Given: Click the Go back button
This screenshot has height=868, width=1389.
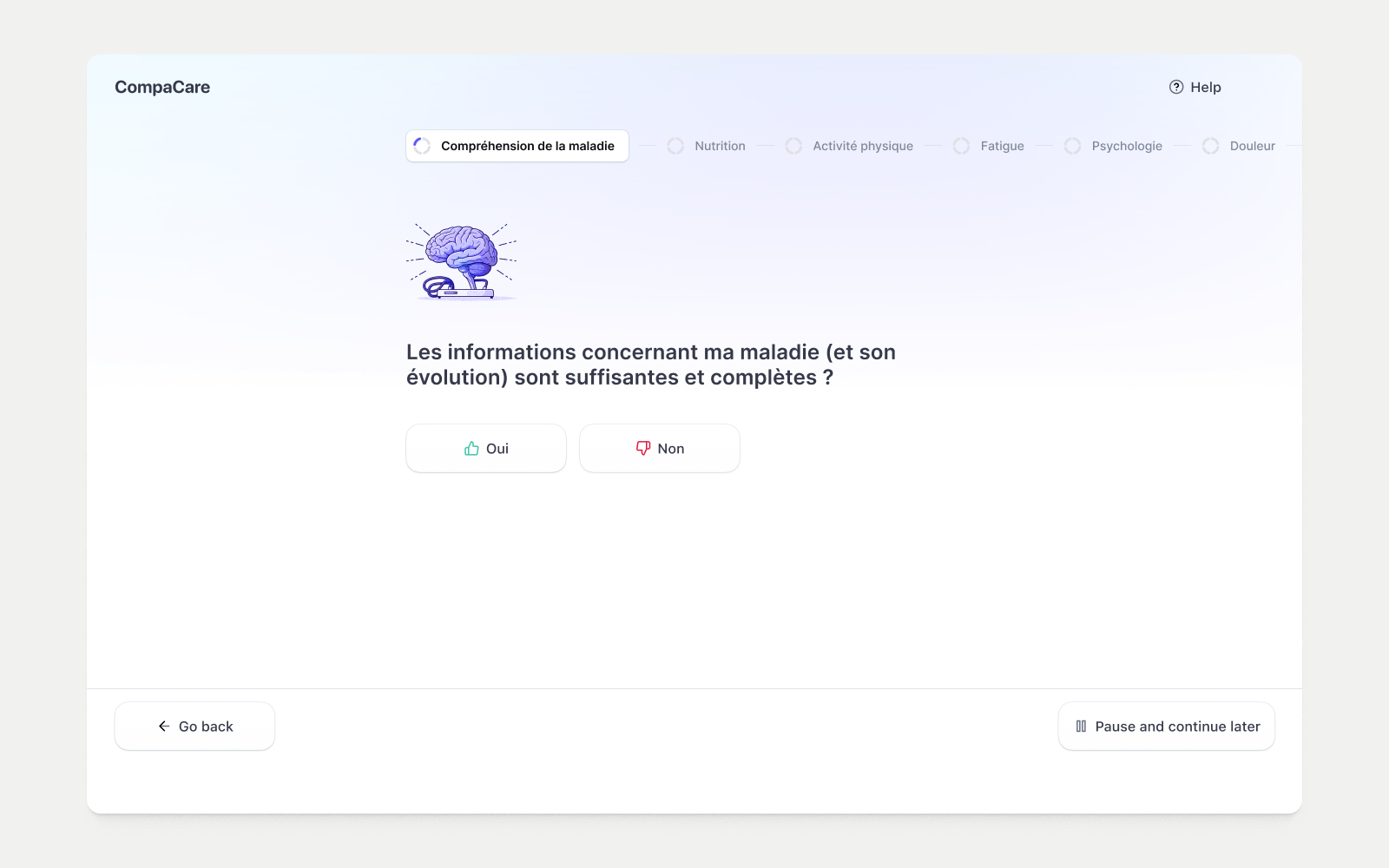Looking at the screenshot, I should tap(194, 727).
